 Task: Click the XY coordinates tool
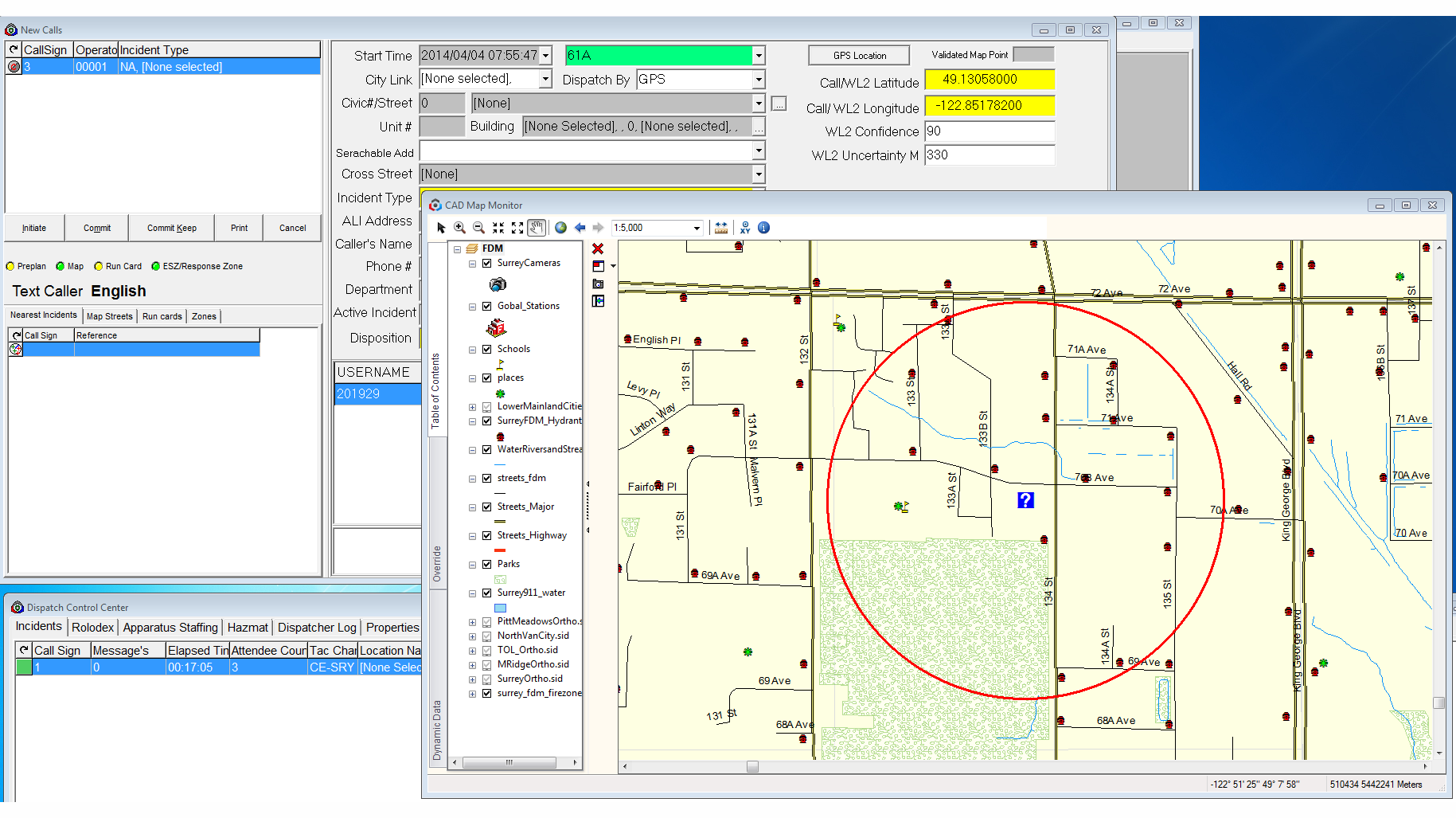pos(744,227)
